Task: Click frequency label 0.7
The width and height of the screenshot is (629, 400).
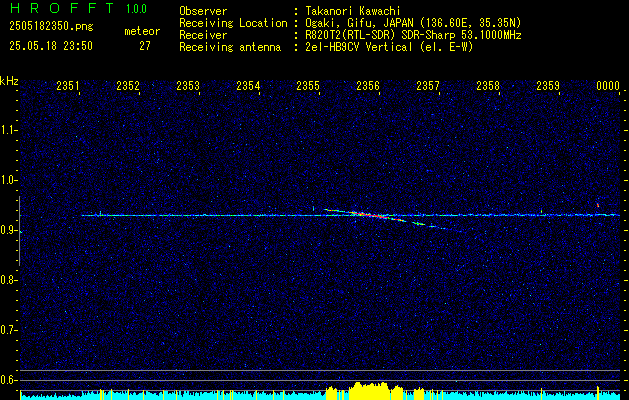Action: tap(7, 330)
